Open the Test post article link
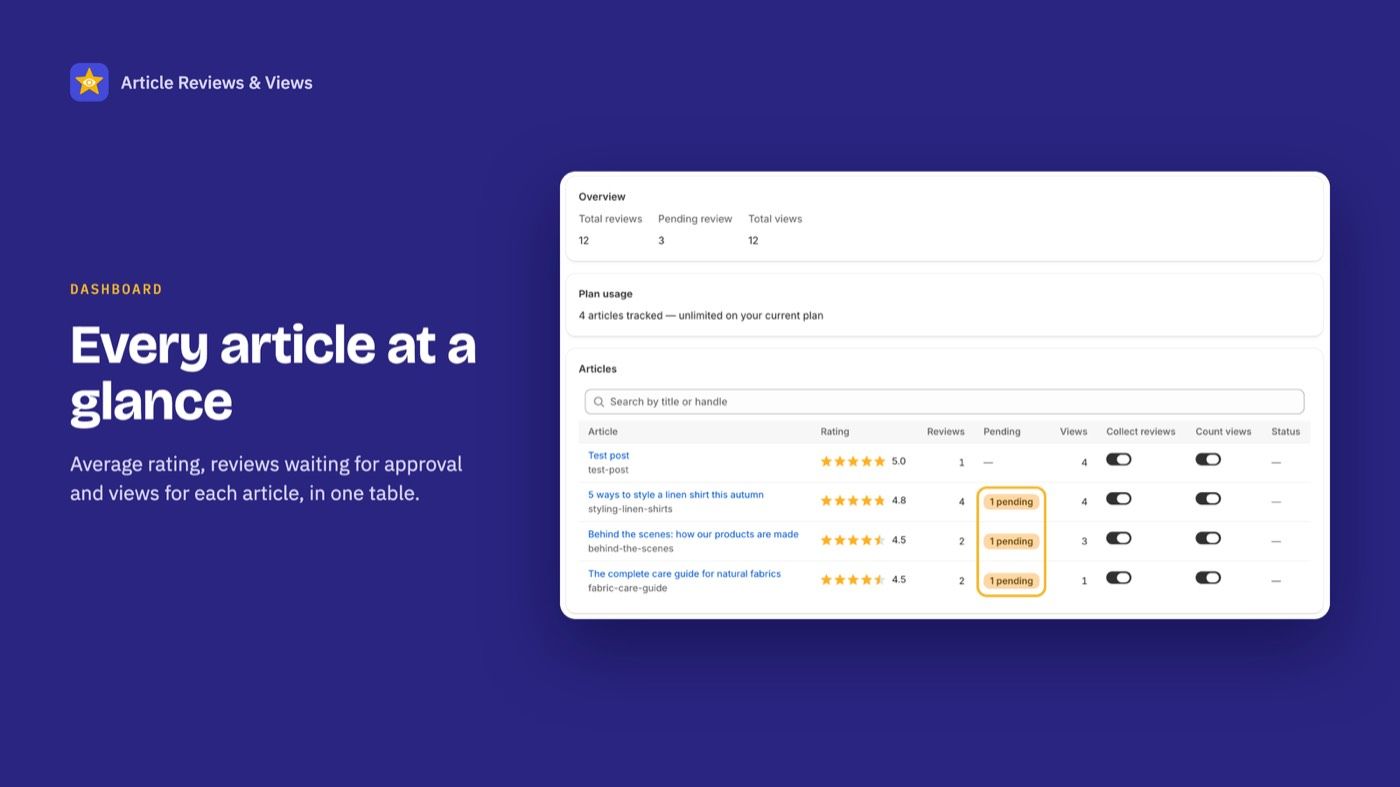 608,456
